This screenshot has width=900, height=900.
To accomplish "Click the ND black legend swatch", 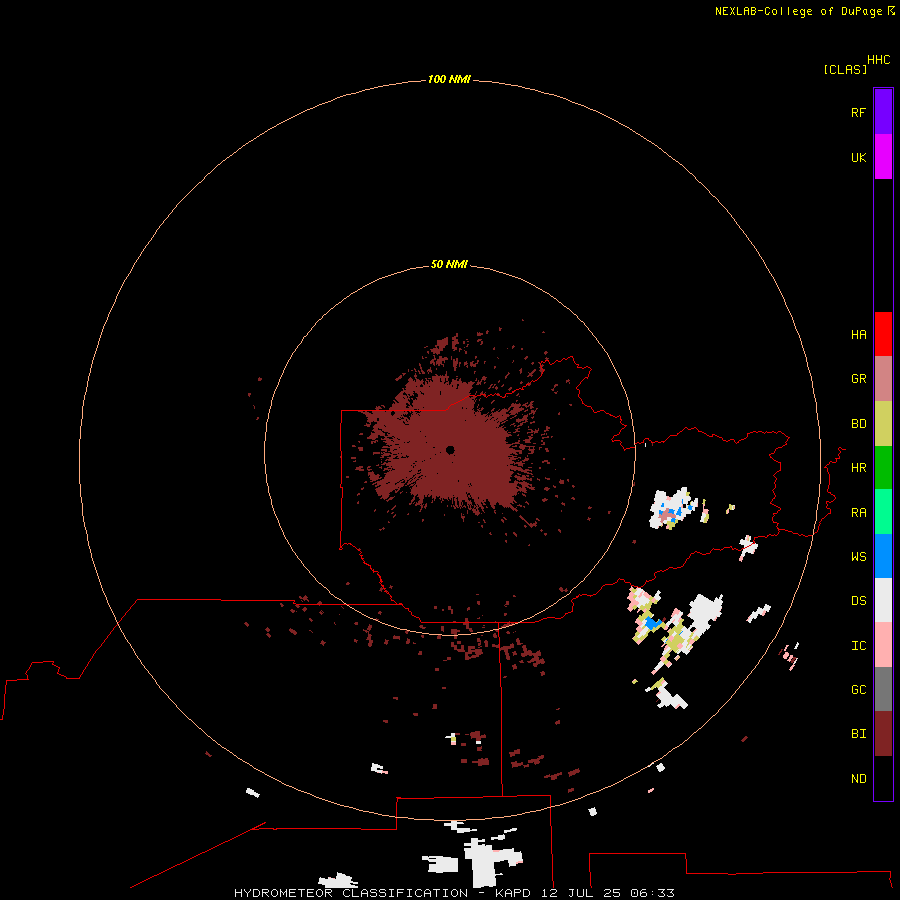I will 883,778.
